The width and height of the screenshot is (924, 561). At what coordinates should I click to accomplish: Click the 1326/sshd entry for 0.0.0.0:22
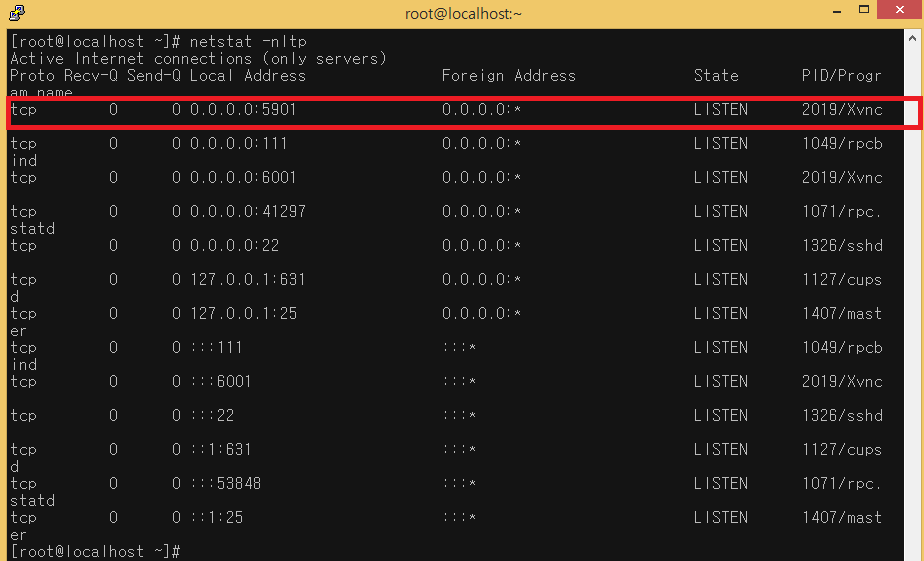pyautogui.click(x=842, y=246)
